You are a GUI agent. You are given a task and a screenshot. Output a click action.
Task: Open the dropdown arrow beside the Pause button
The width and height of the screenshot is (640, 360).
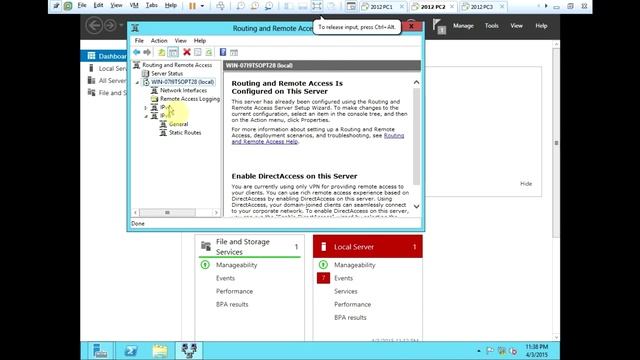pos(202,6)
